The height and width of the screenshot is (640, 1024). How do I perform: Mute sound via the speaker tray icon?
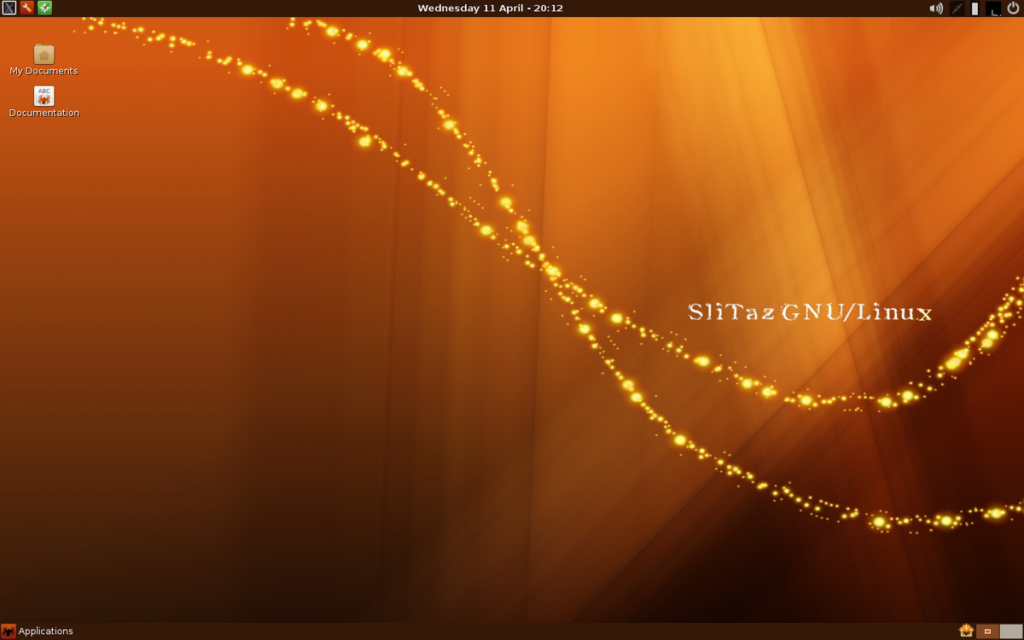point(935,7)
